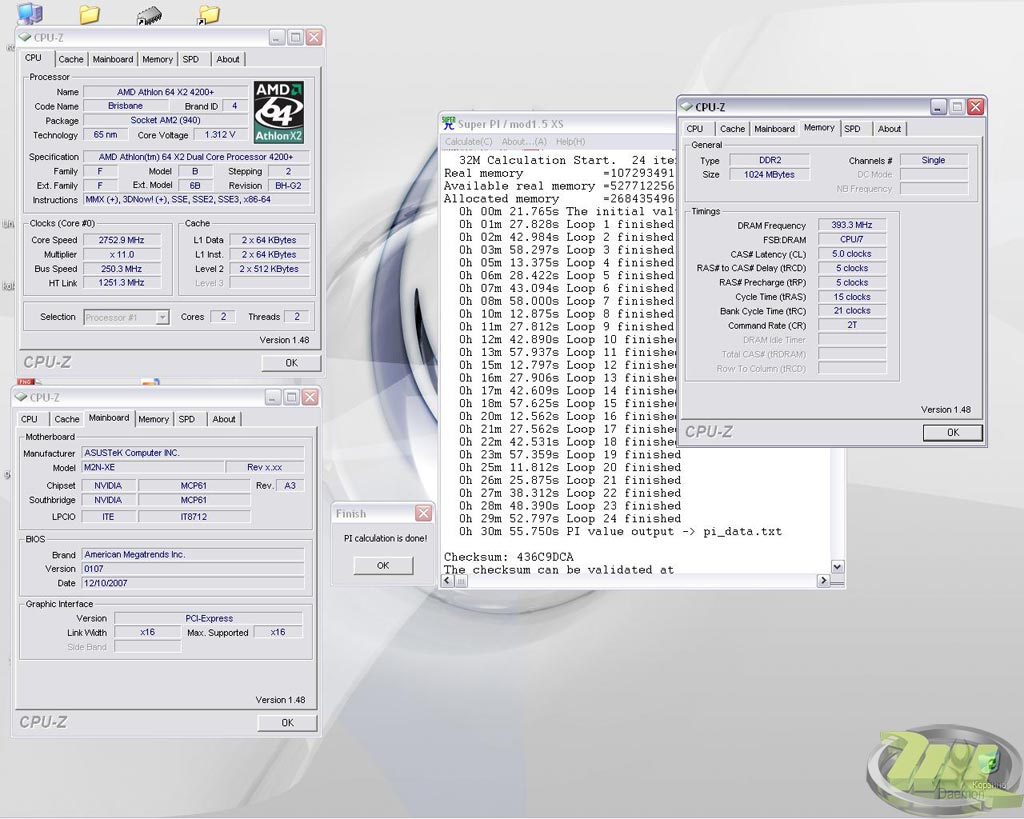Click the Package value Socket AM2 (940)
1024x819 pixels.
tap(166, 120)
